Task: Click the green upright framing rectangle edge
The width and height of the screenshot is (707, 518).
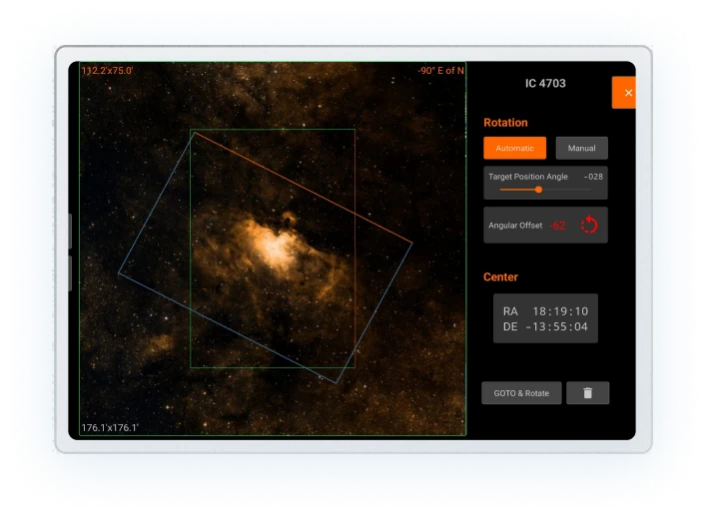Action: (272, 129)
